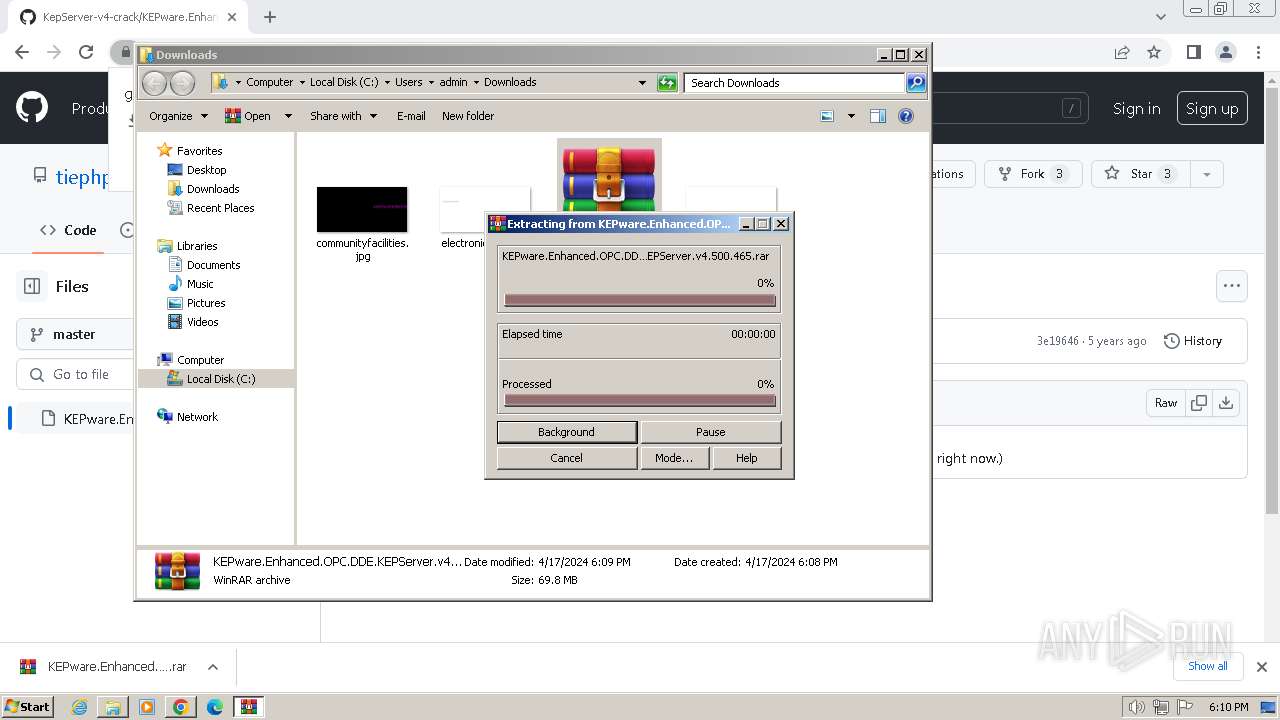Expand the Open button dropdown arrow

(x=288, y=116)
